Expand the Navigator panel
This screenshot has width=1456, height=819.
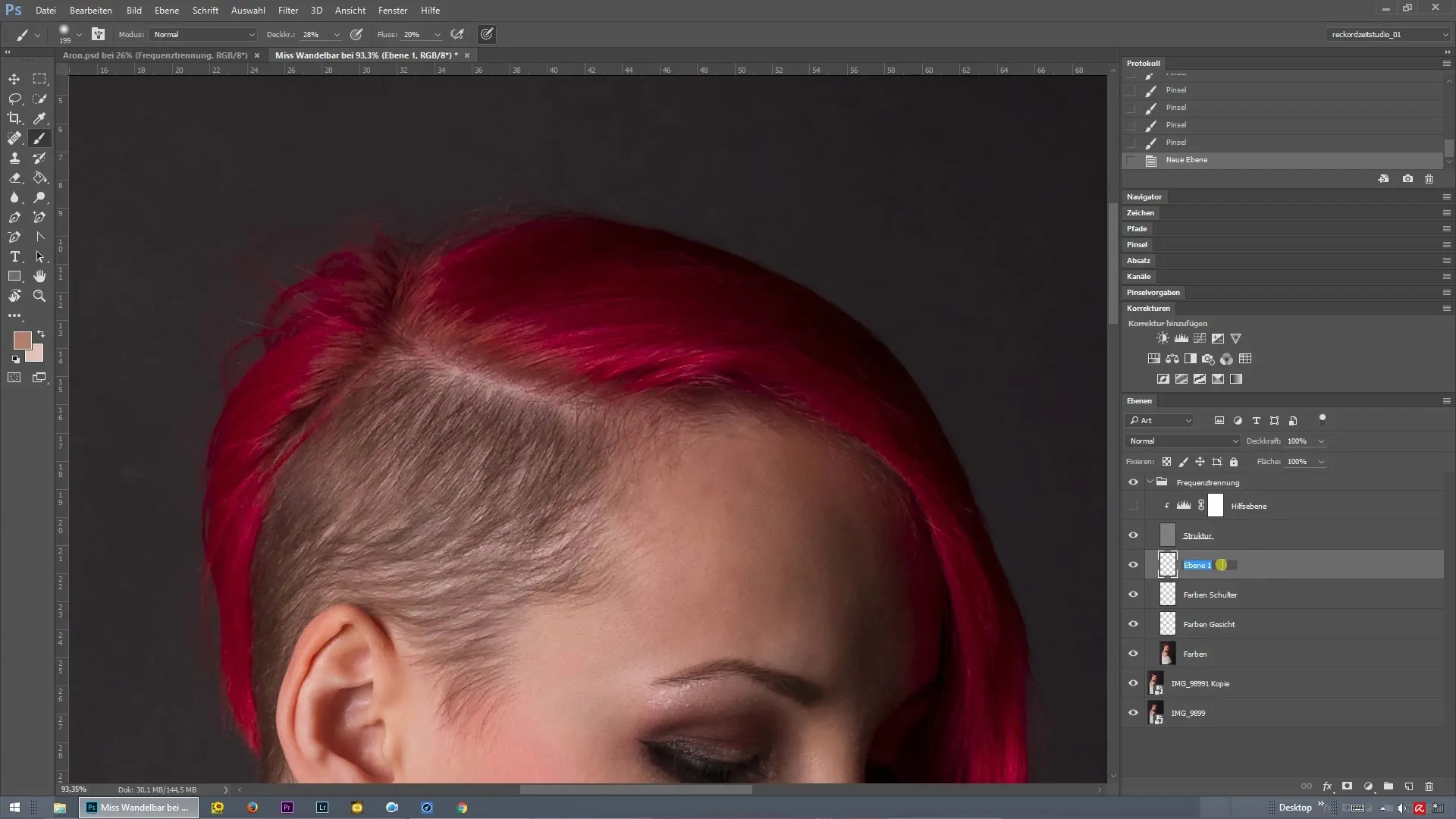(1144, 197)
